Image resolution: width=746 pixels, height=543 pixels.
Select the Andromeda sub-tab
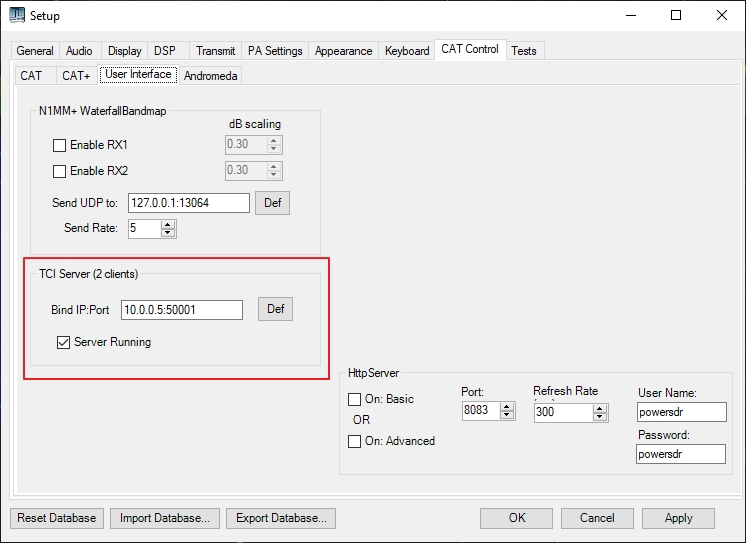pos(210,75)
